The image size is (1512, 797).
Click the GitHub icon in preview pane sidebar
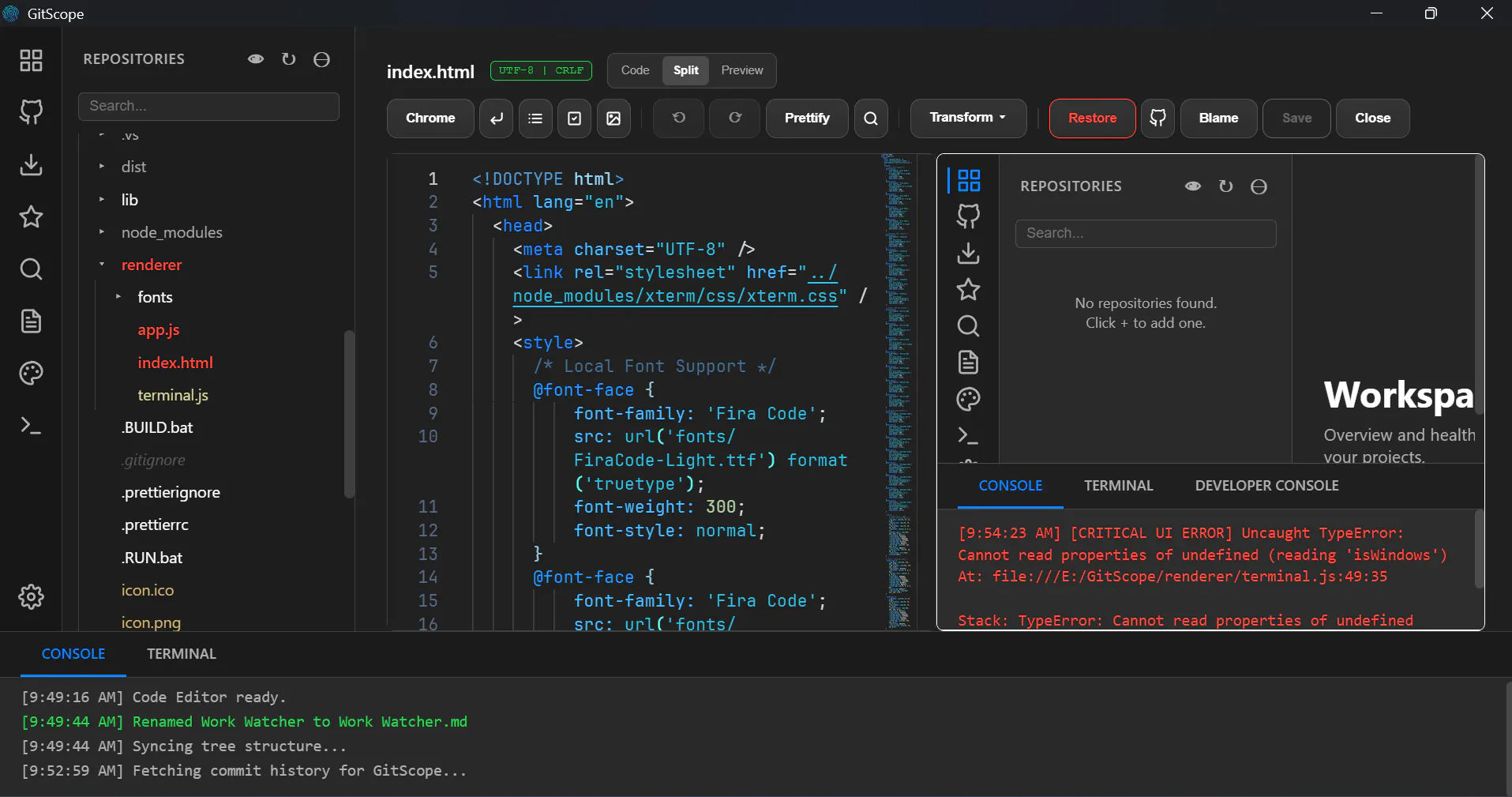coord(969,216)
